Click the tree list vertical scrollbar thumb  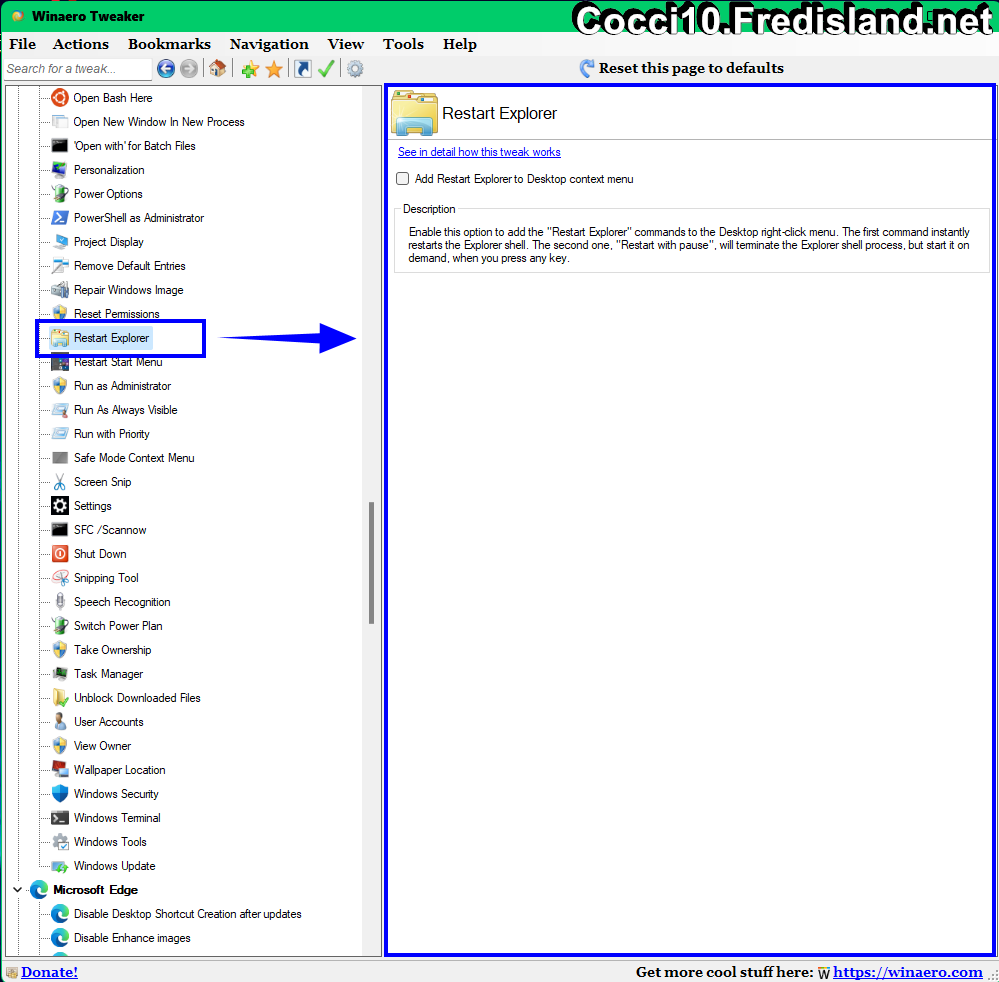pyautogui.click(x=371, y=563)
